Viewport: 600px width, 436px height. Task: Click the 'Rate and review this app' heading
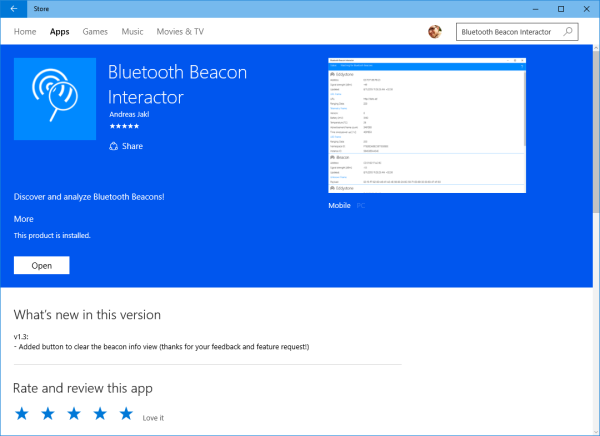(83, 388)
